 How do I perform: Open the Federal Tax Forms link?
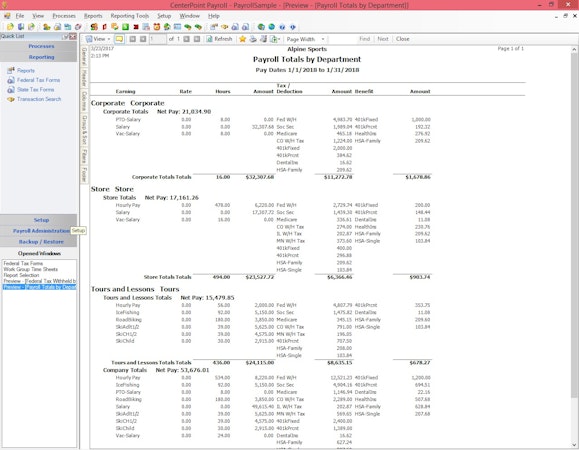point(38,80)
